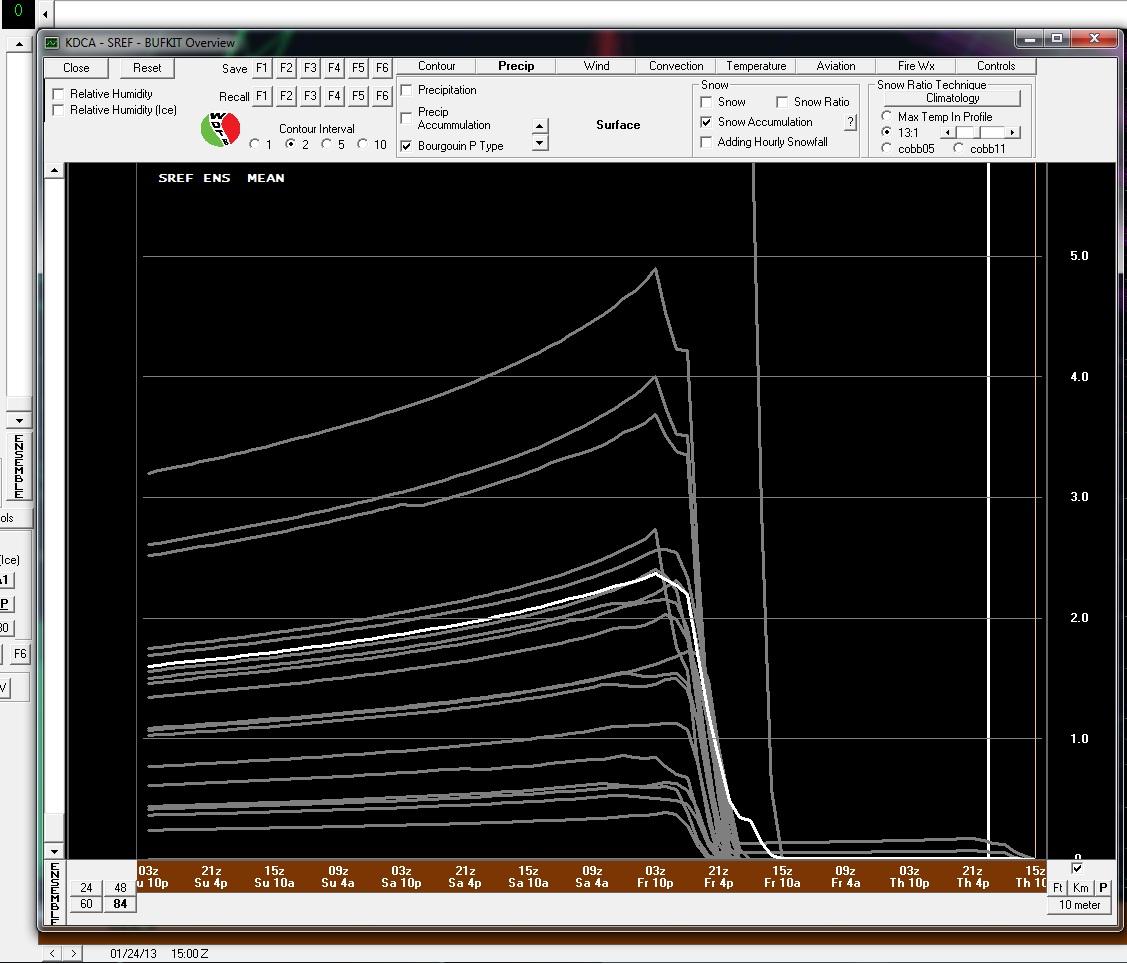Set contour interval to 5
Viewport: 1127px width, 964px height.
327,144
